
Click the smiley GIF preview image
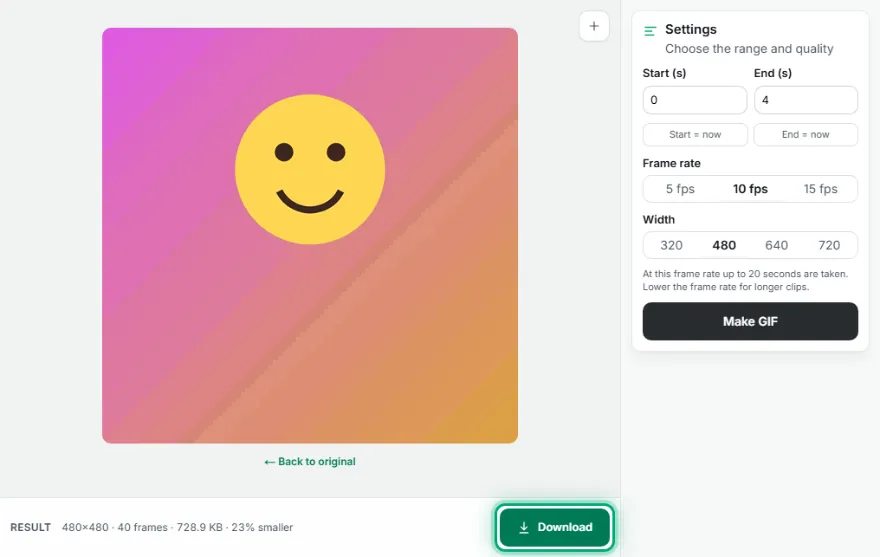[x=310, y=235]
